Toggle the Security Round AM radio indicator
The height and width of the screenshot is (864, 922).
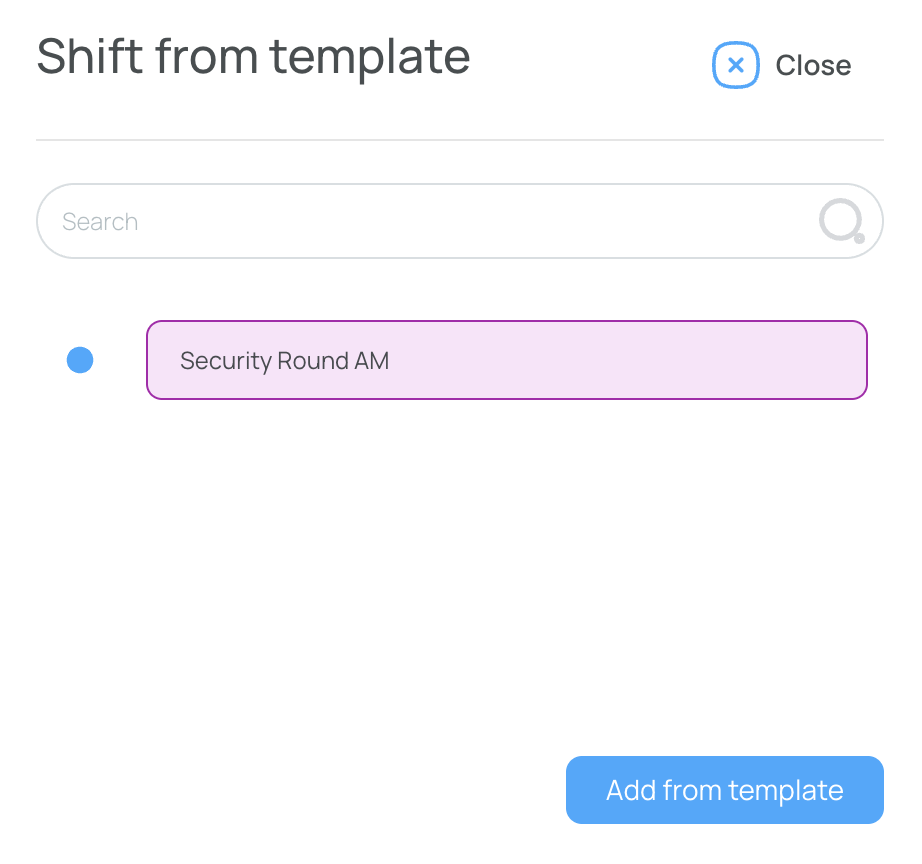coord(80,360)
